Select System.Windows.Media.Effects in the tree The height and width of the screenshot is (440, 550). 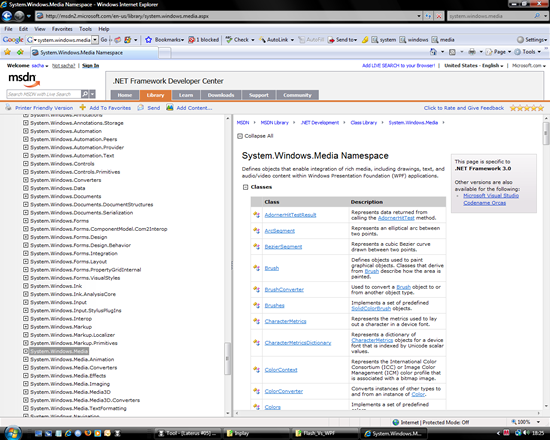click(x=68, y=376)
